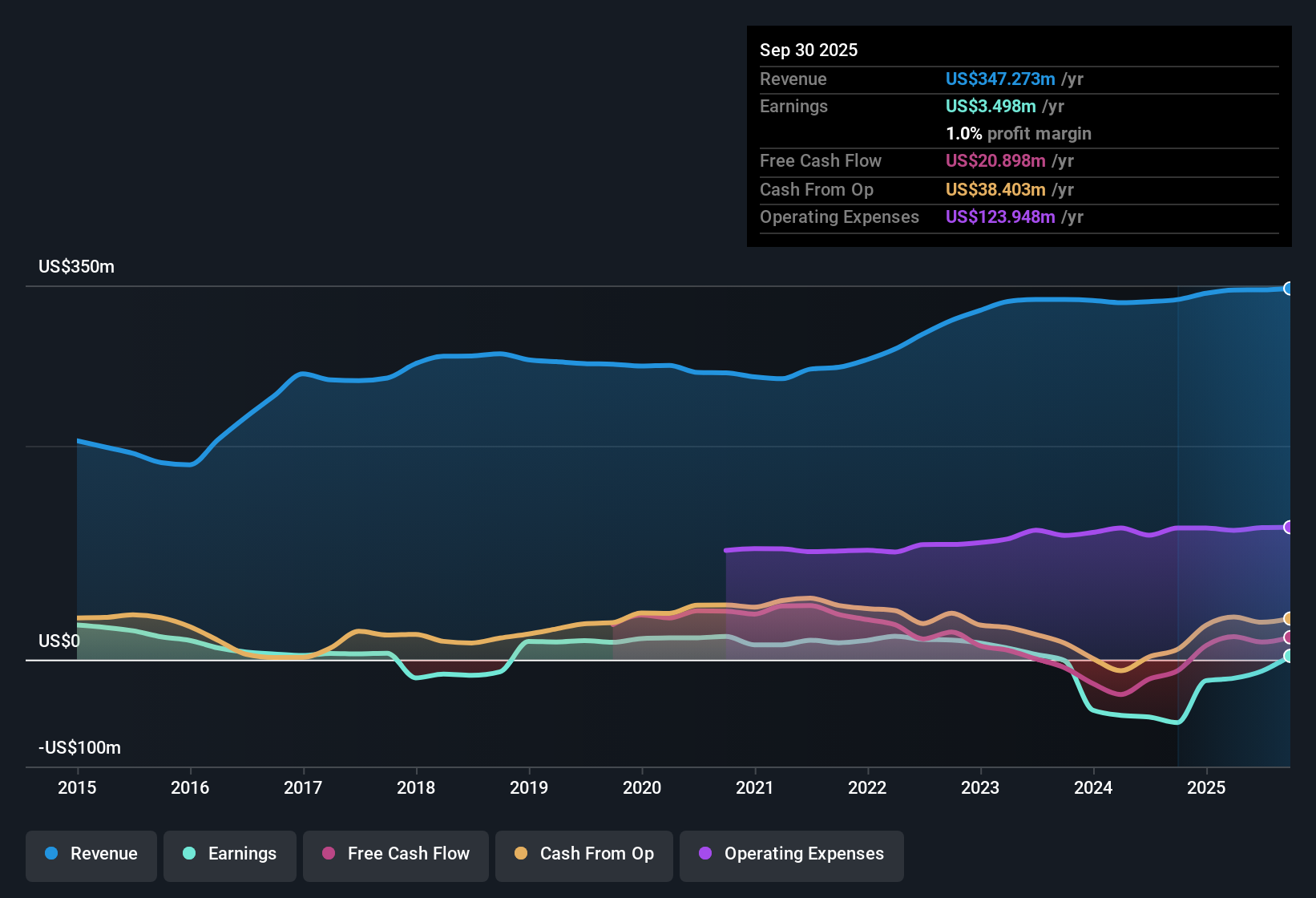1316x898 pixels.
Task: Click the teal Earnings legend dot
Action: point(189,854)
